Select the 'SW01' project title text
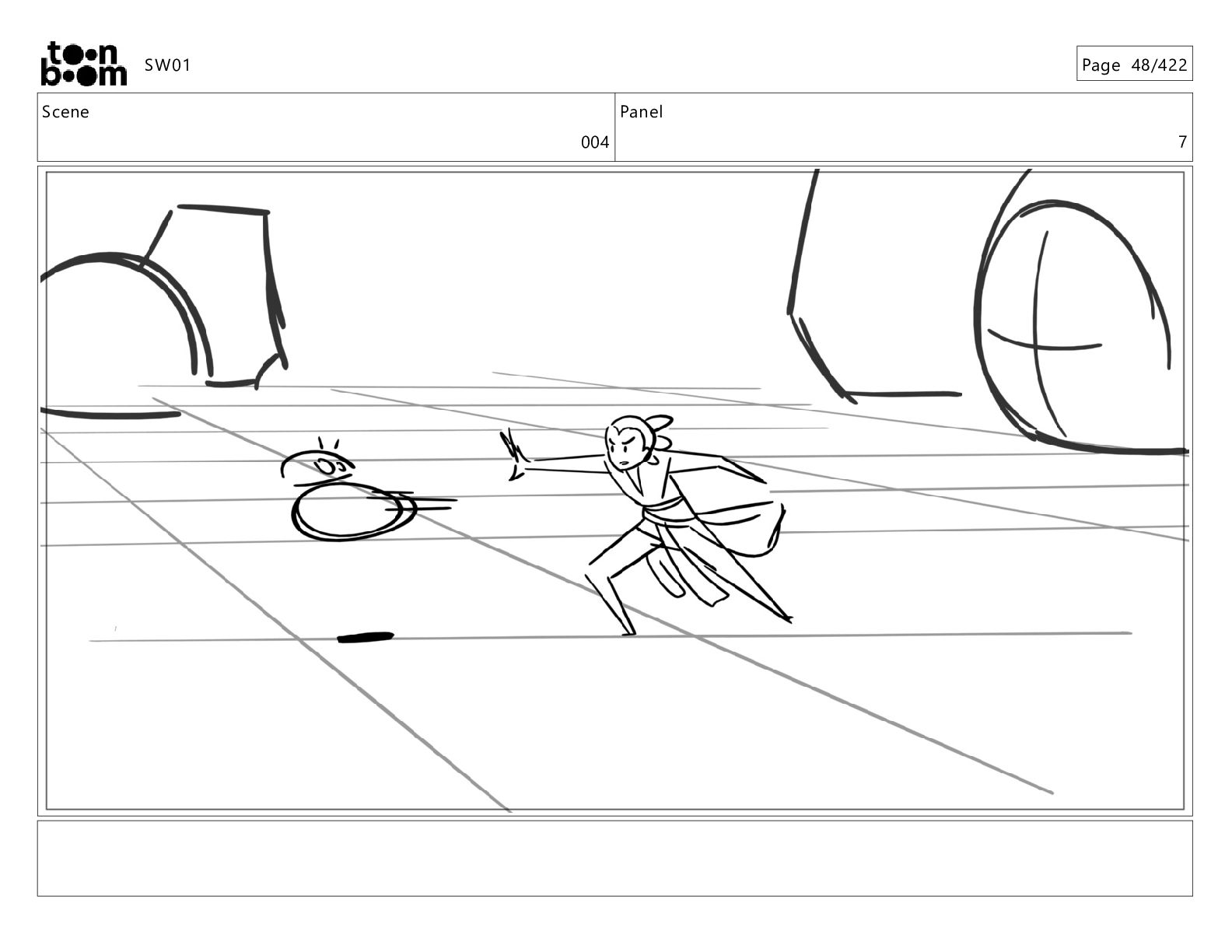The height and width of the screenshot is (952, 1232). pyautogui.click(x=167, y=65)
